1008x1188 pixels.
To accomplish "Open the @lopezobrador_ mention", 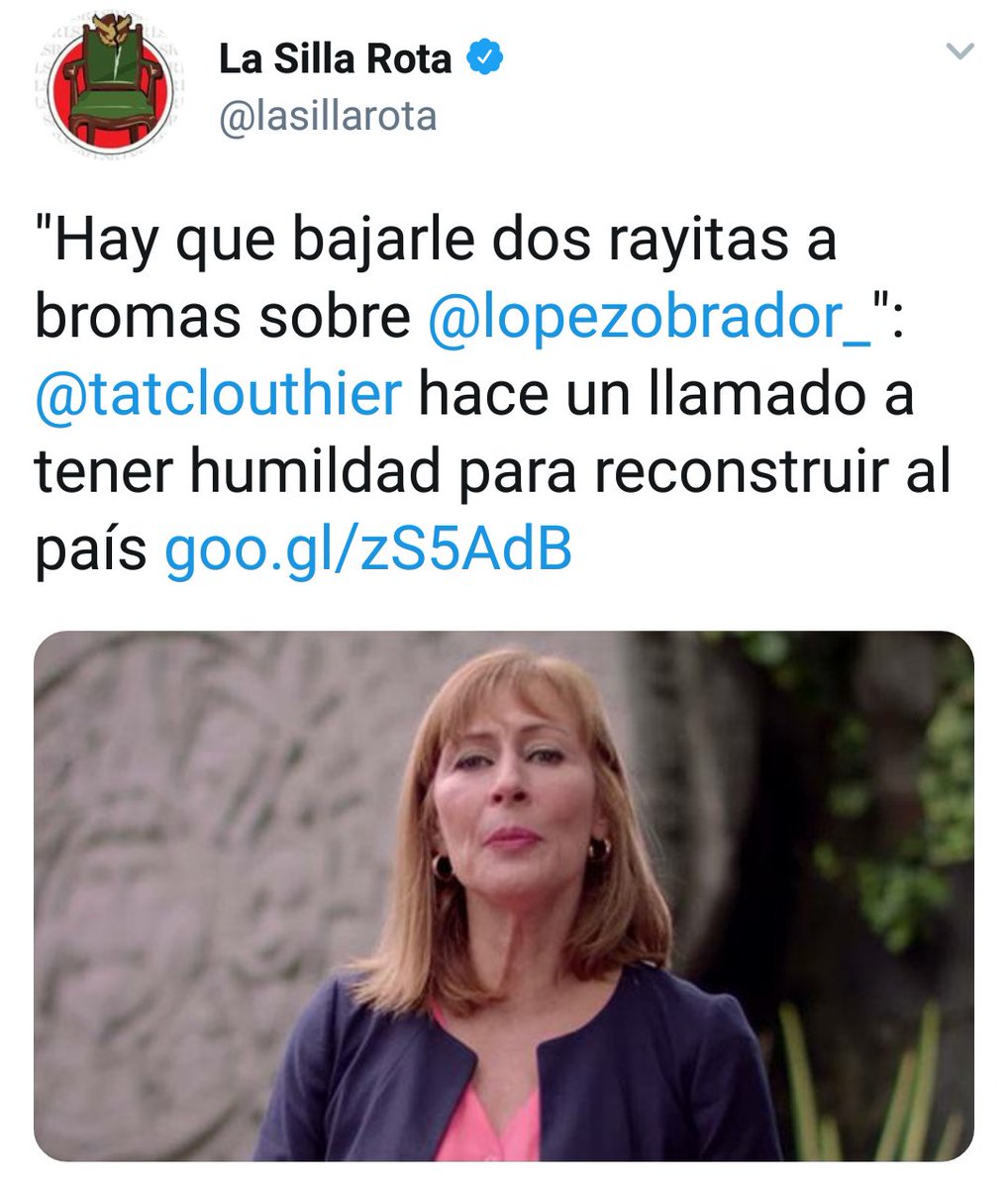I will [x=650, y=318].
